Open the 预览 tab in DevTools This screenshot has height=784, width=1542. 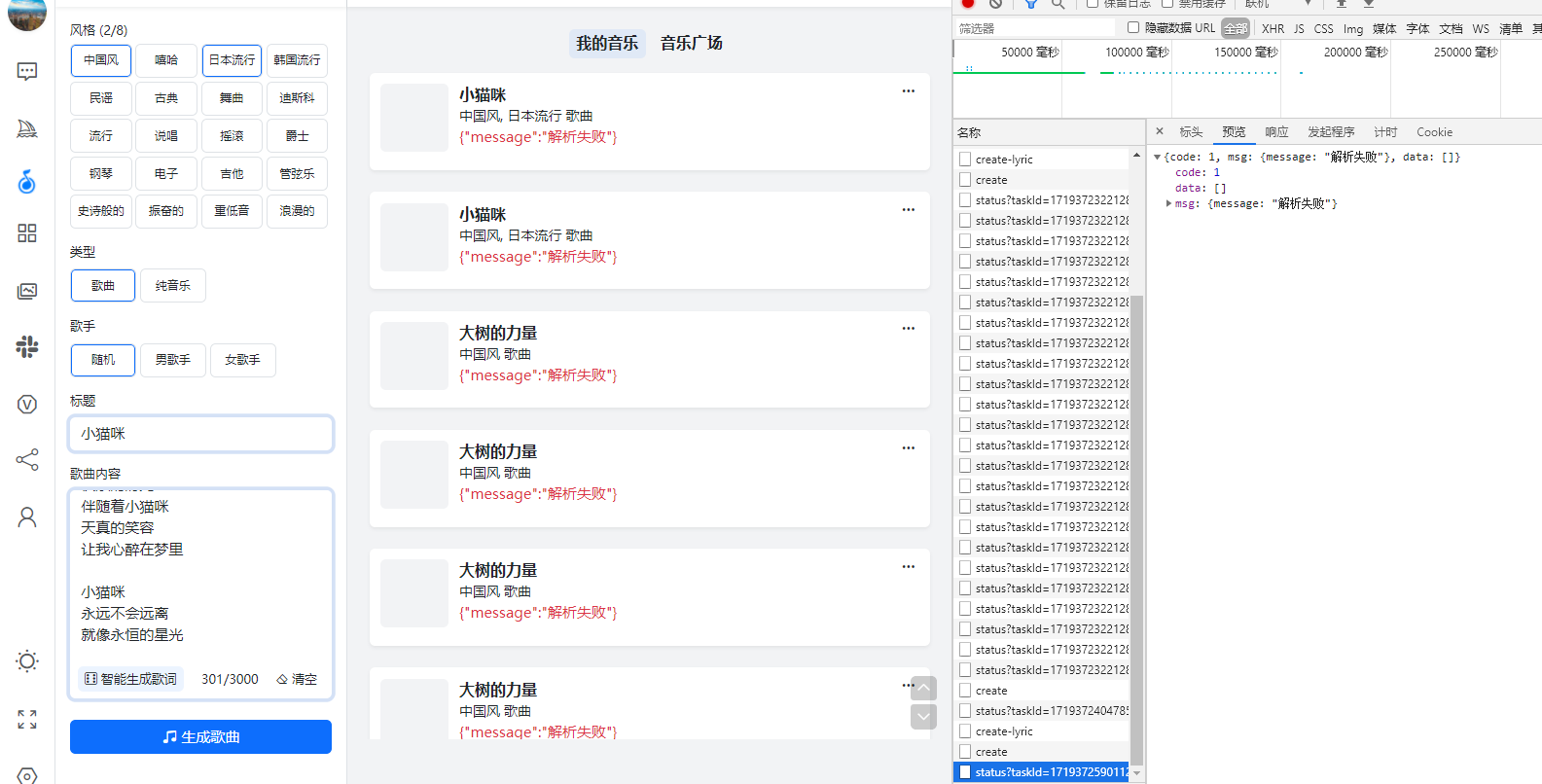coord(1234,132)
